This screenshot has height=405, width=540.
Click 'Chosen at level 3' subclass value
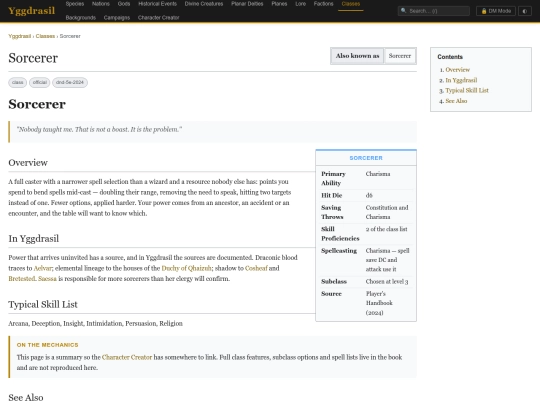(x=387, y=282)
